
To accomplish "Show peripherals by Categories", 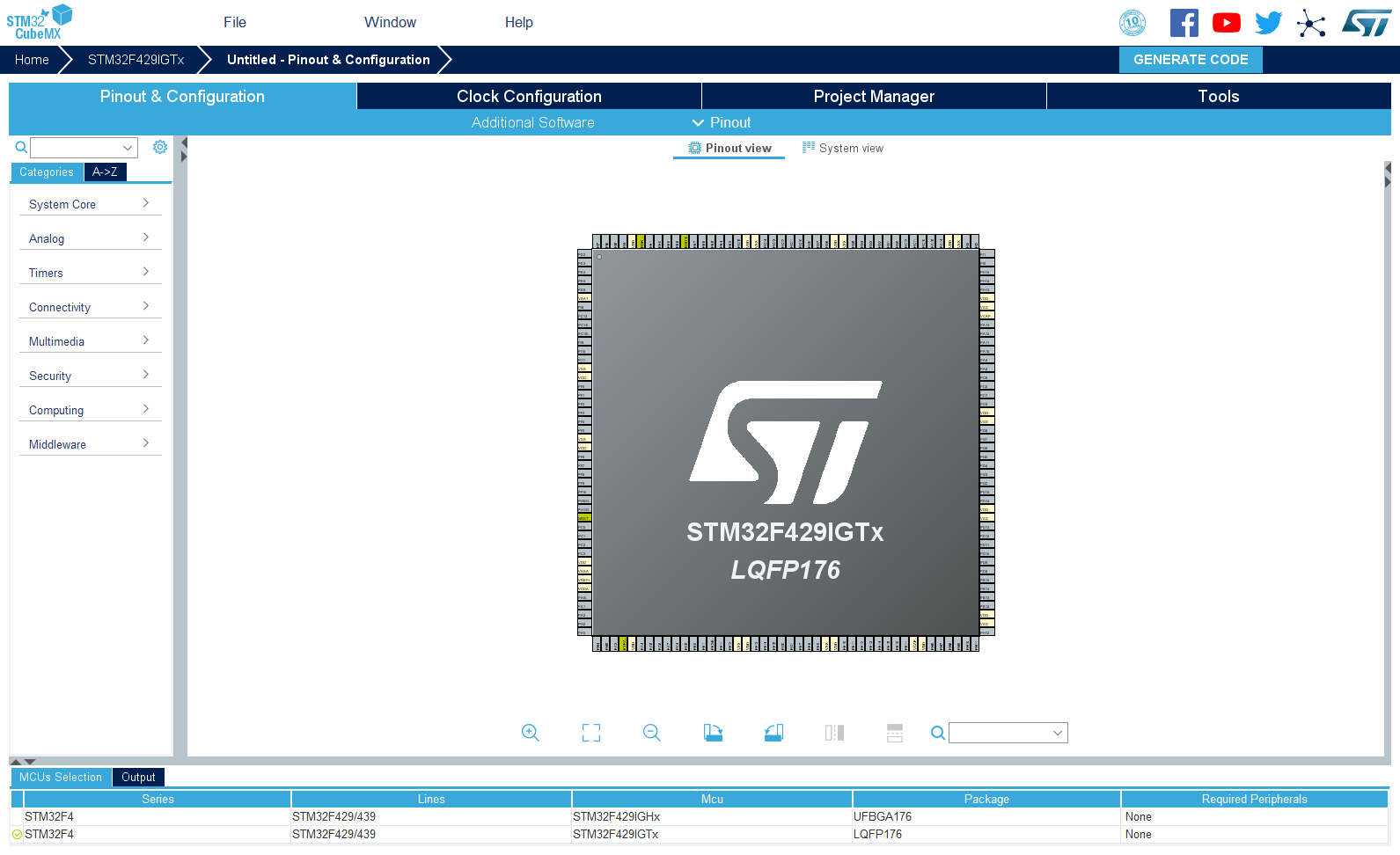I will [x=47, y=172].
